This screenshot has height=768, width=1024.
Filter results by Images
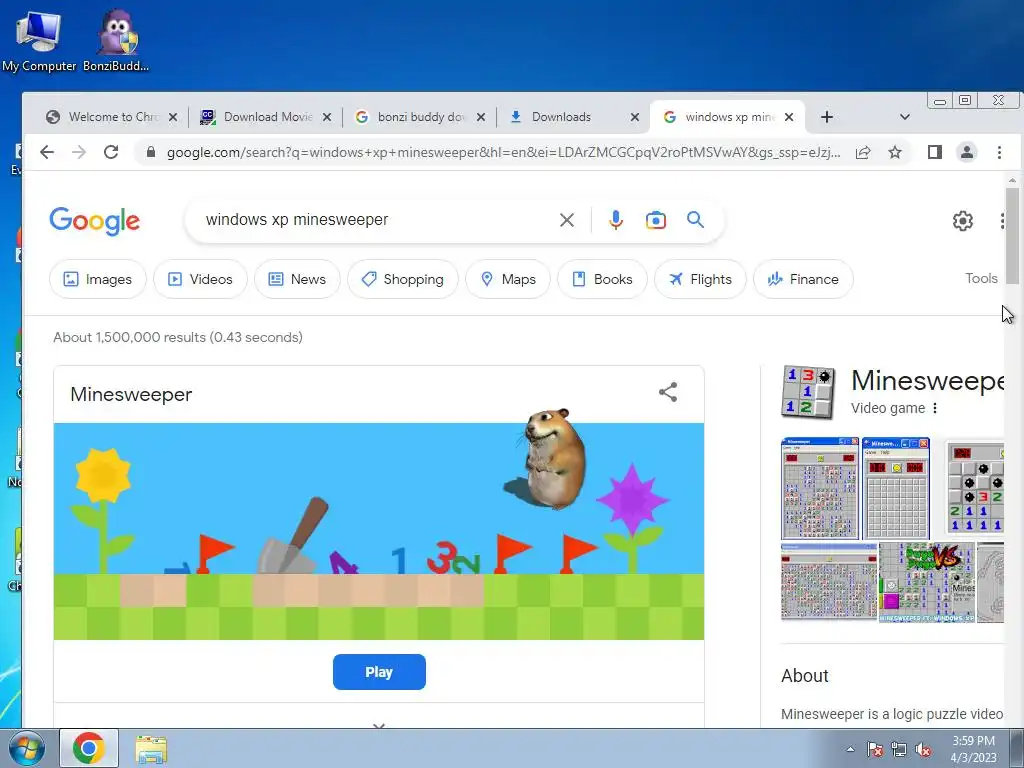coord(97,280)
